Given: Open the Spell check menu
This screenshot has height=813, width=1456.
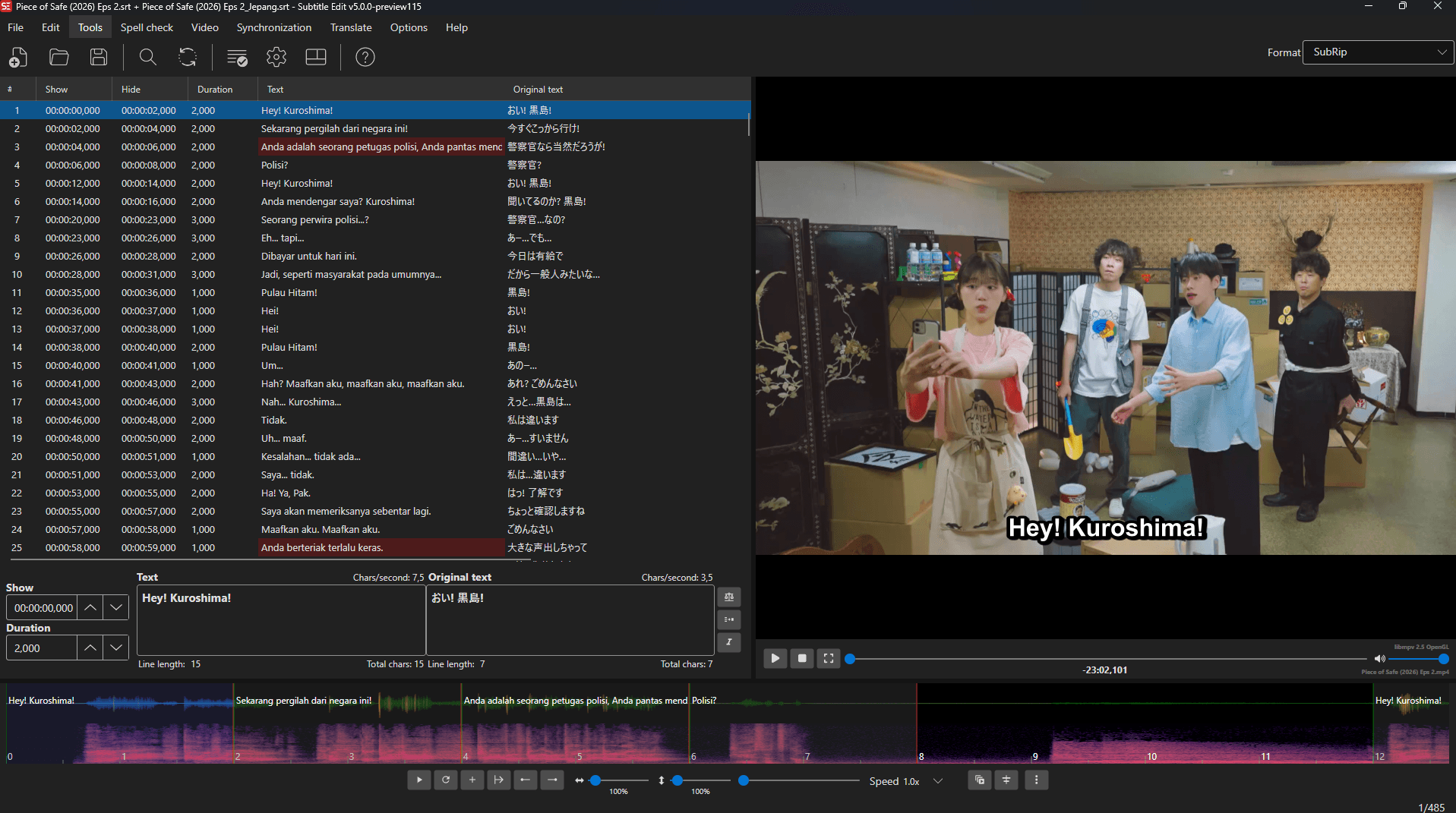Looking at the screenshot, I should pos(147,27).
